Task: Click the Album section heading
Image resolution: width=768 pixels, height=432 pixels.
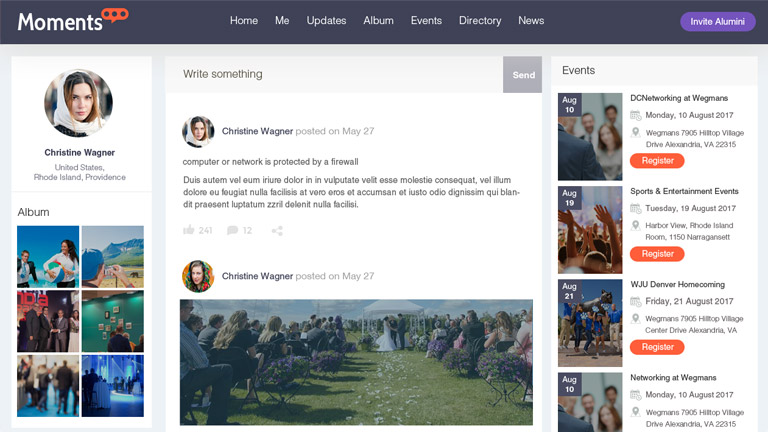Action: (x=33, y=212)
